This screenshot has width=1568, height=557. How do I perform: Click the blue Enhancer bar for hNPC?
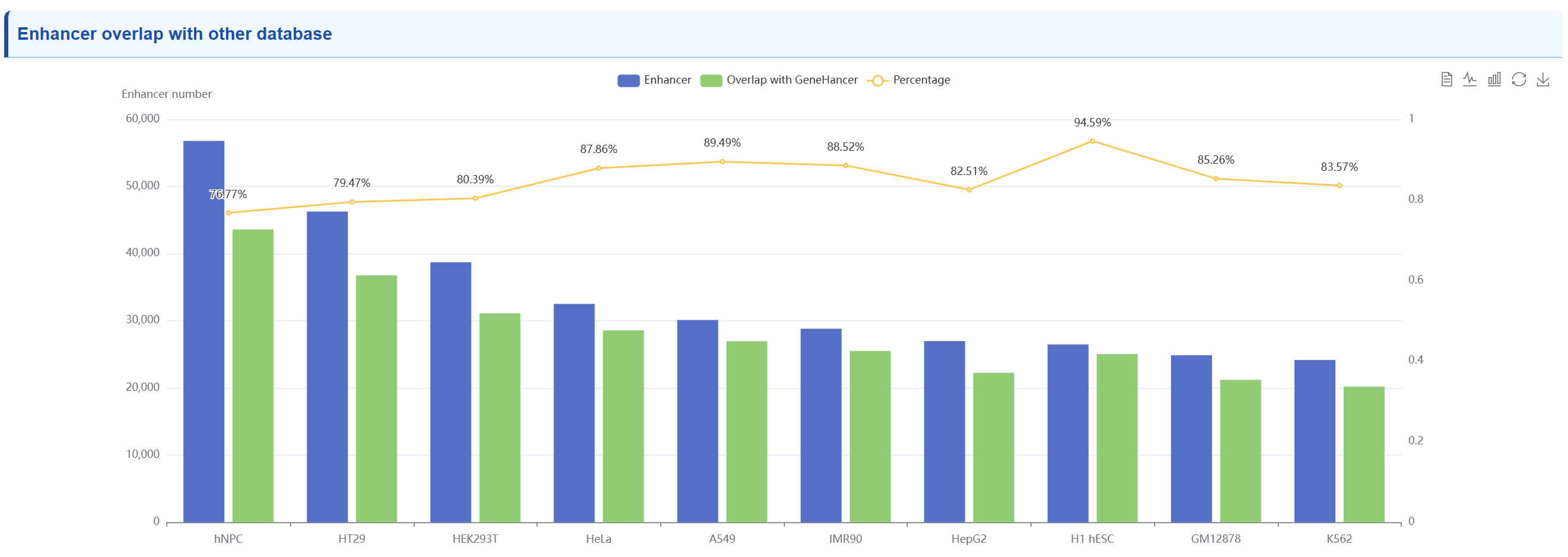(204, 332)
